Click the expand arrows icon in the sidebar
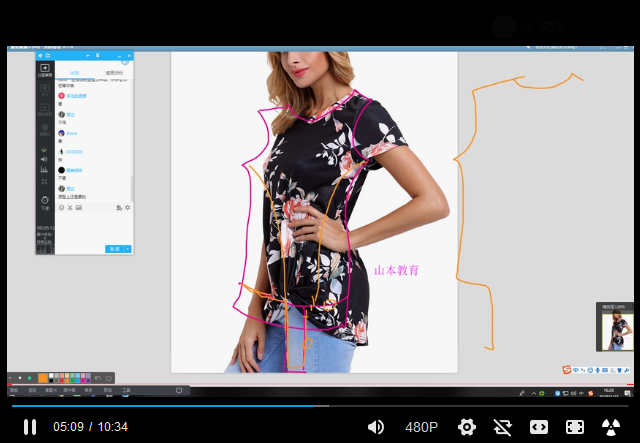Screen dimensions: 640x443 pyautogui.click(x=44, y=181)
